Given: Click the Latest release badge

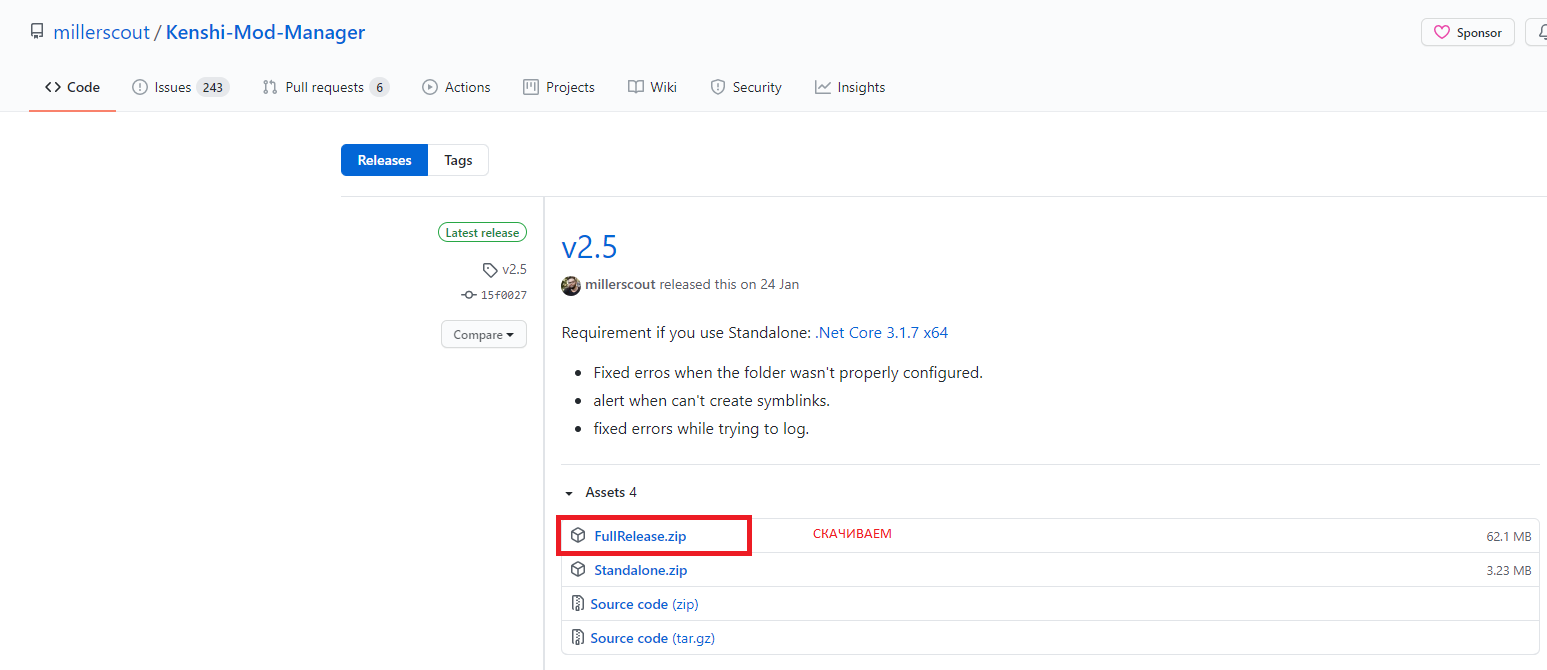Looking at the screenshot, I should pos(482,233).
